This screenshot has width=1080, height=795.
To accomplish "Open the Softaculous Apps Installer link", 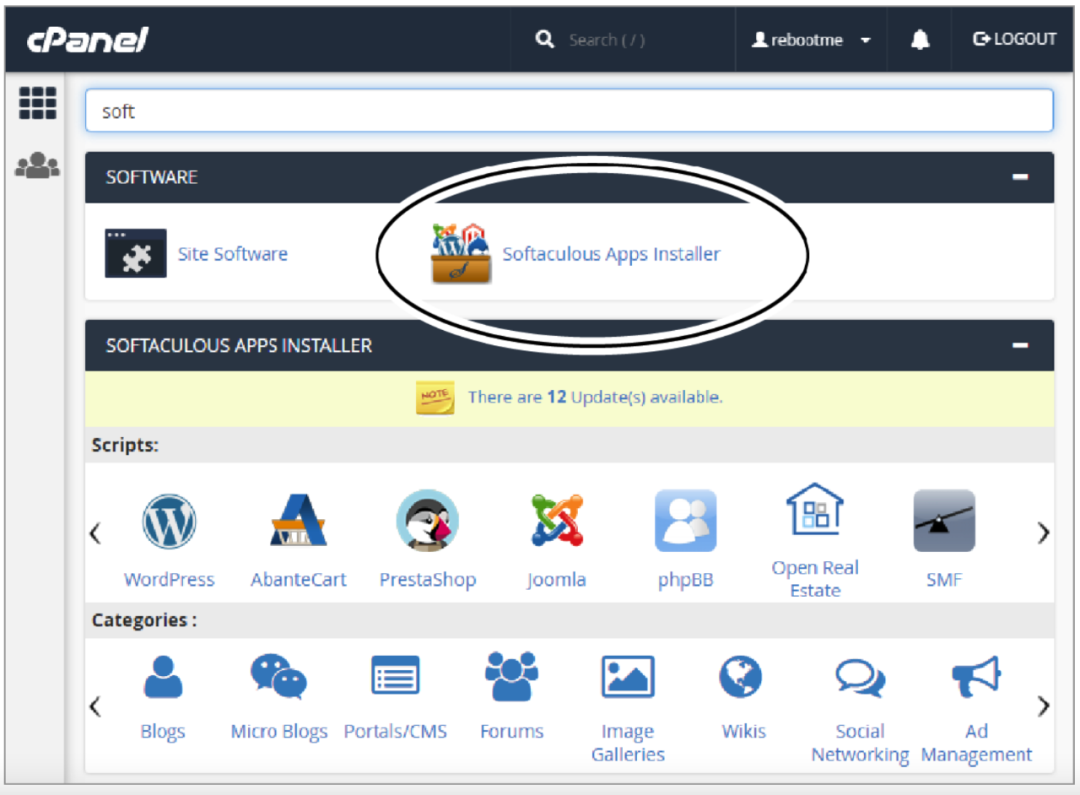I will coord(611,254).
